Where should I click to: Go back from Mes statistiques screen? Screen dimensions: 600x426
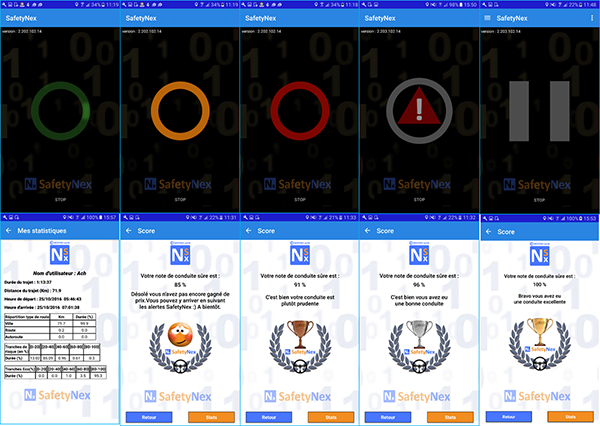8,230
